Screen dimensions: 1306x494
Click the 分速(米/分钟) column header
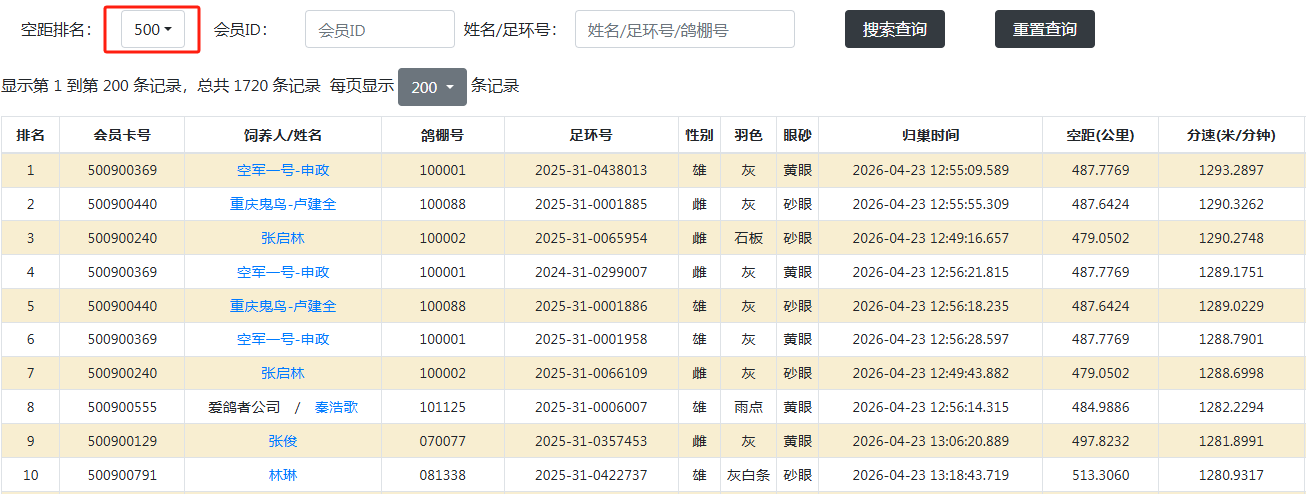tap(1231, 135)
